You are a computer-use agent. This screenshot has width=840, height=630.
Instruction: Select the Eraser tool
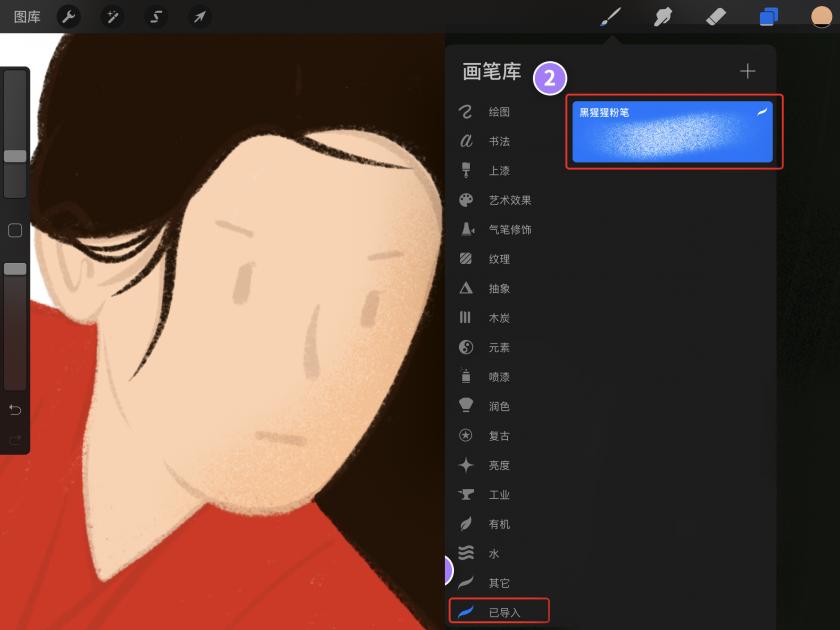[x=715, y=17]
